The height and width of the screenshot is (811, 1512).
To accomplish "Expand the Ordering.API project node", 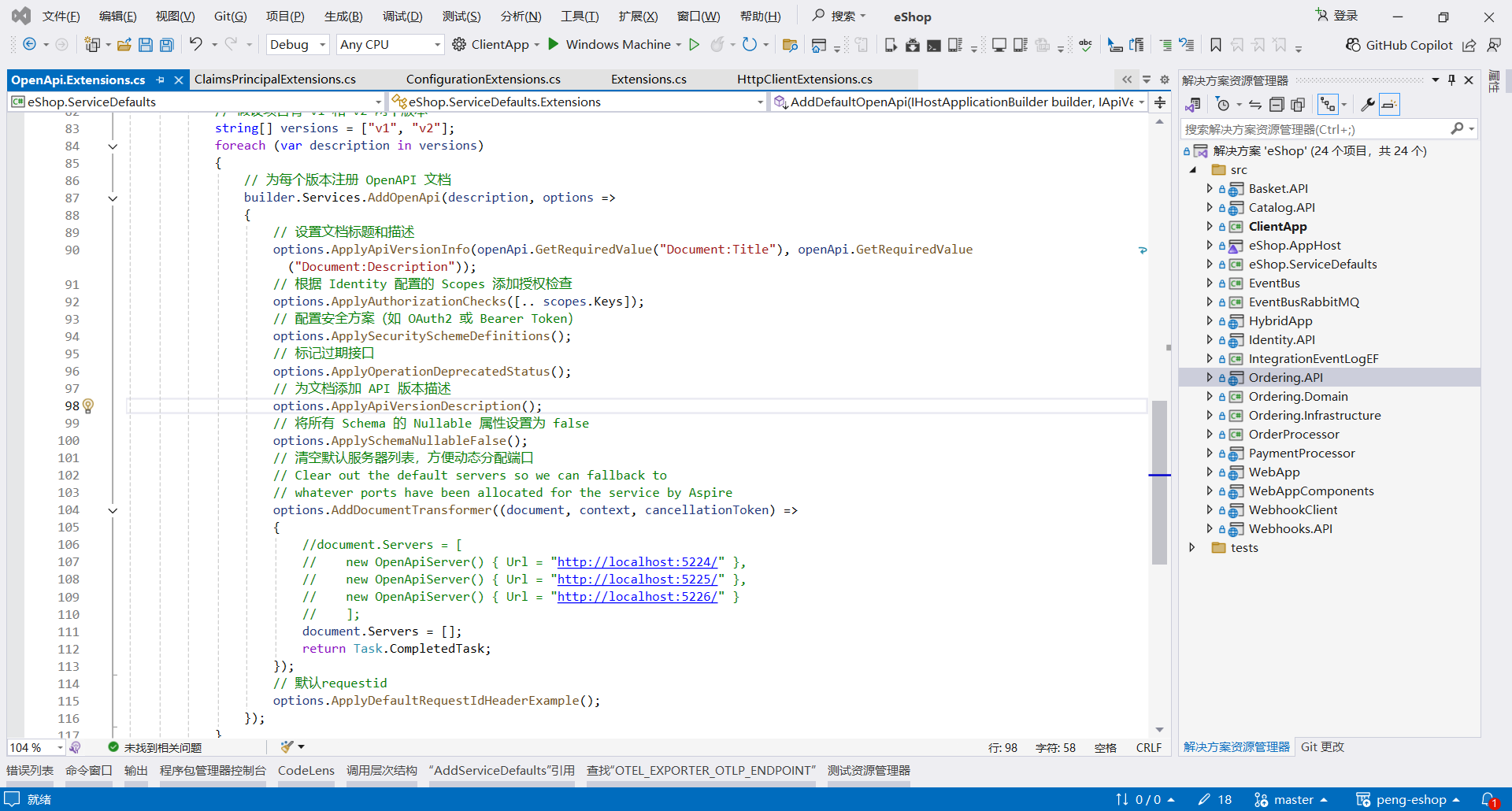I will [x=1209, y=378].
